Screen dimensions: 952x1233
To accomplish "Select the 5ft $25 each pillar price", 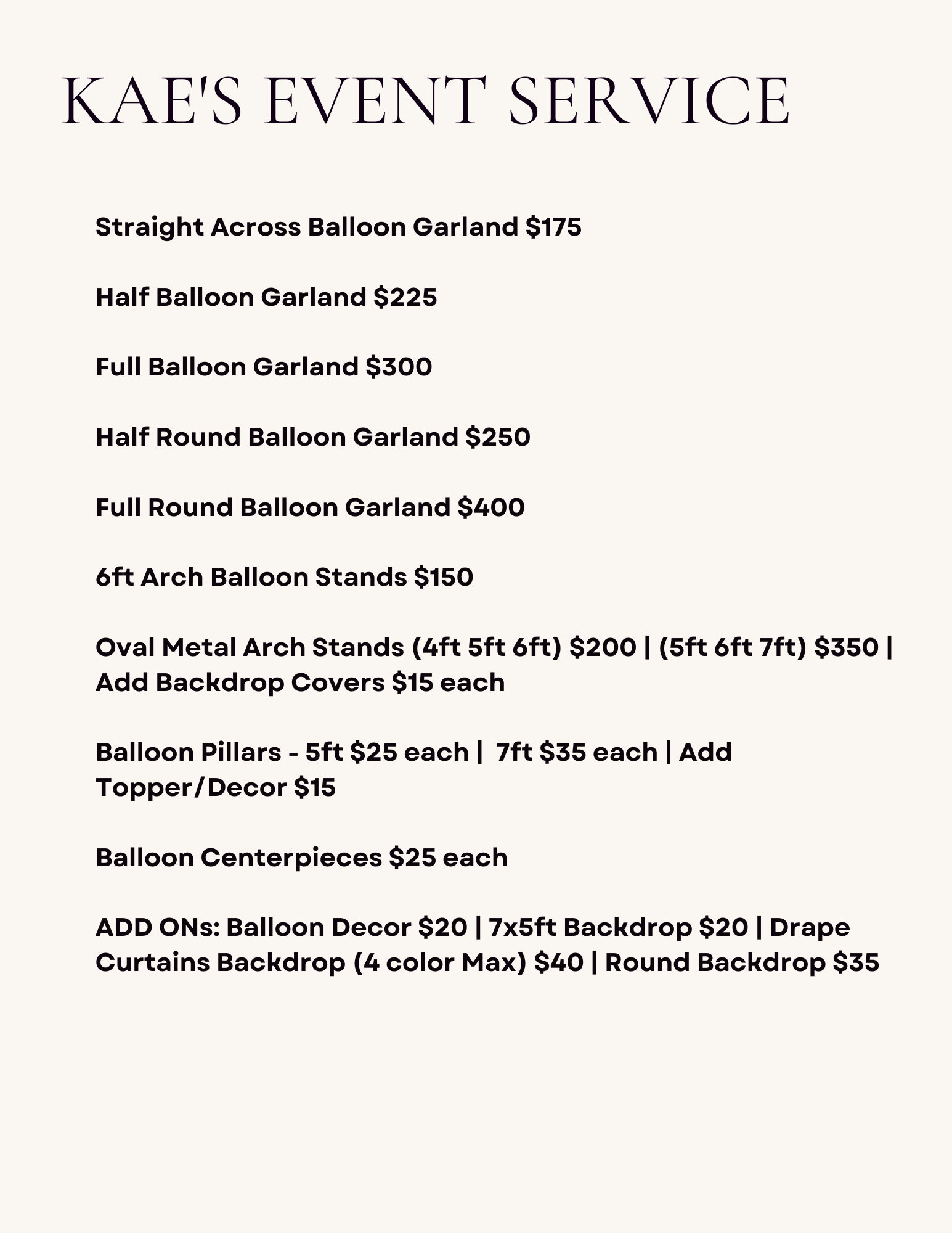I will click(387, 752).
